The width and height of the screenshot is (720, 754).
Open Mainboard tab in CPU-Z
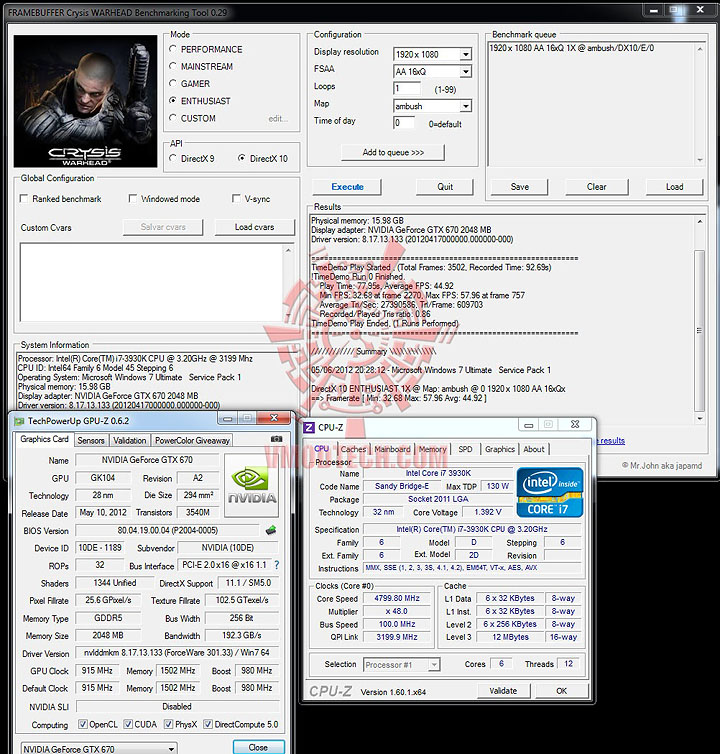click(392, 449)
